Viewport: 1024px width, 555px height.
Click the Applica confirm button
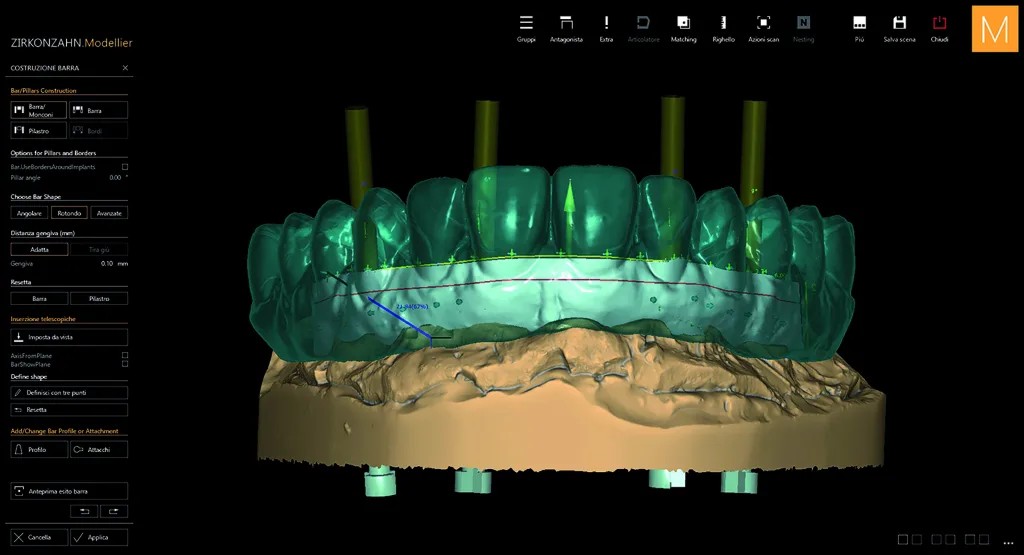pyautogui.click(x=99, y=537)
